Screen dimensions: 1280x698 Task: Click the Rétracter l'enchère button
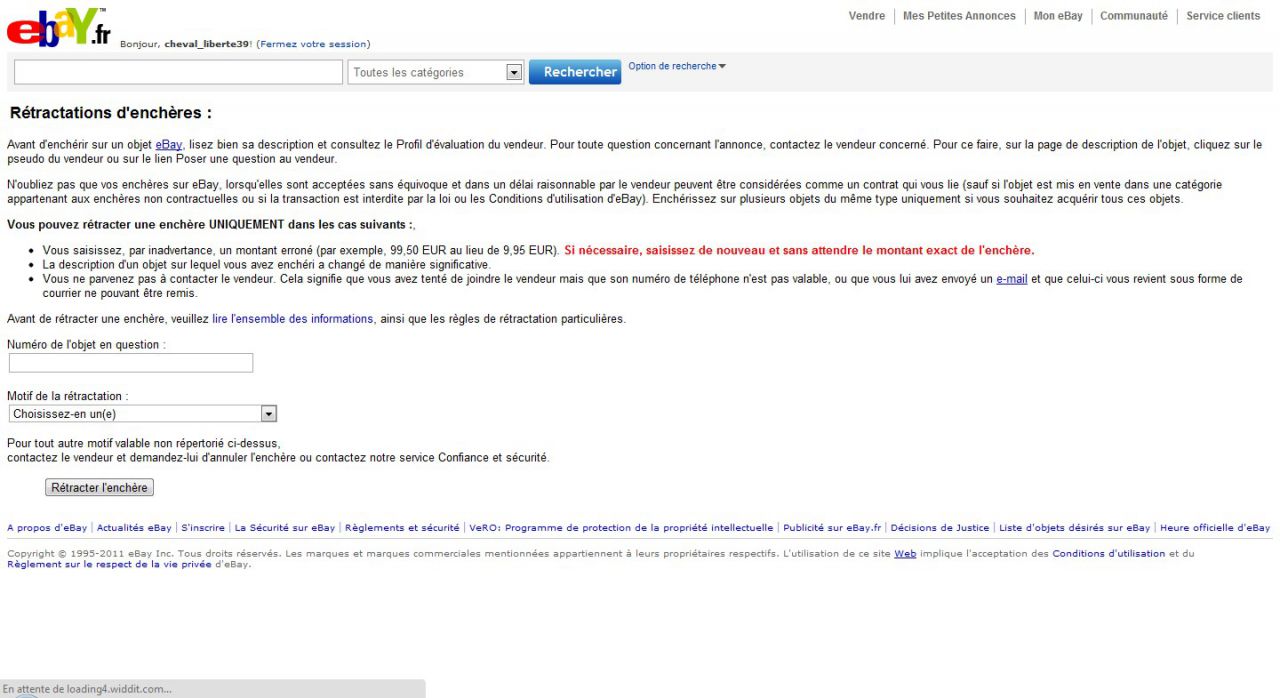99,488
